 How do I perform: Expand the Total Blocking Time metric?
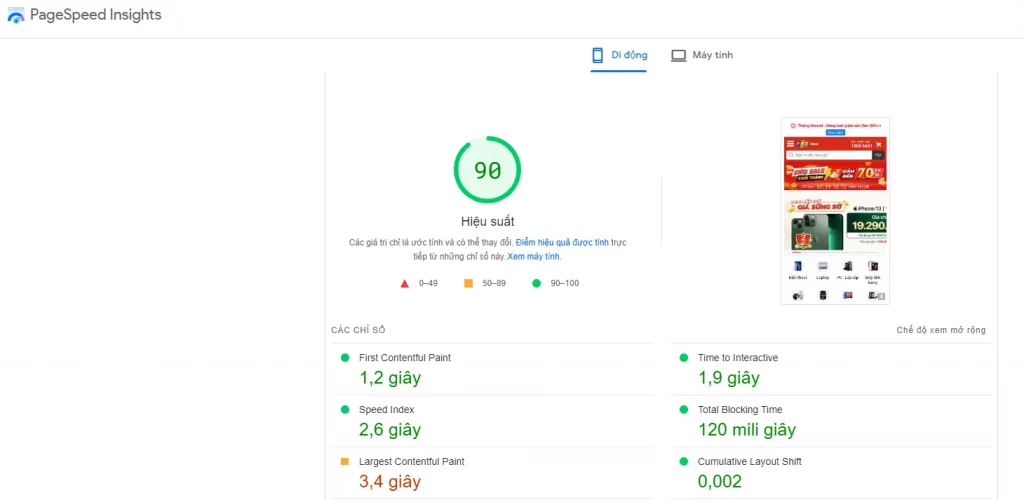coord(739,410)
